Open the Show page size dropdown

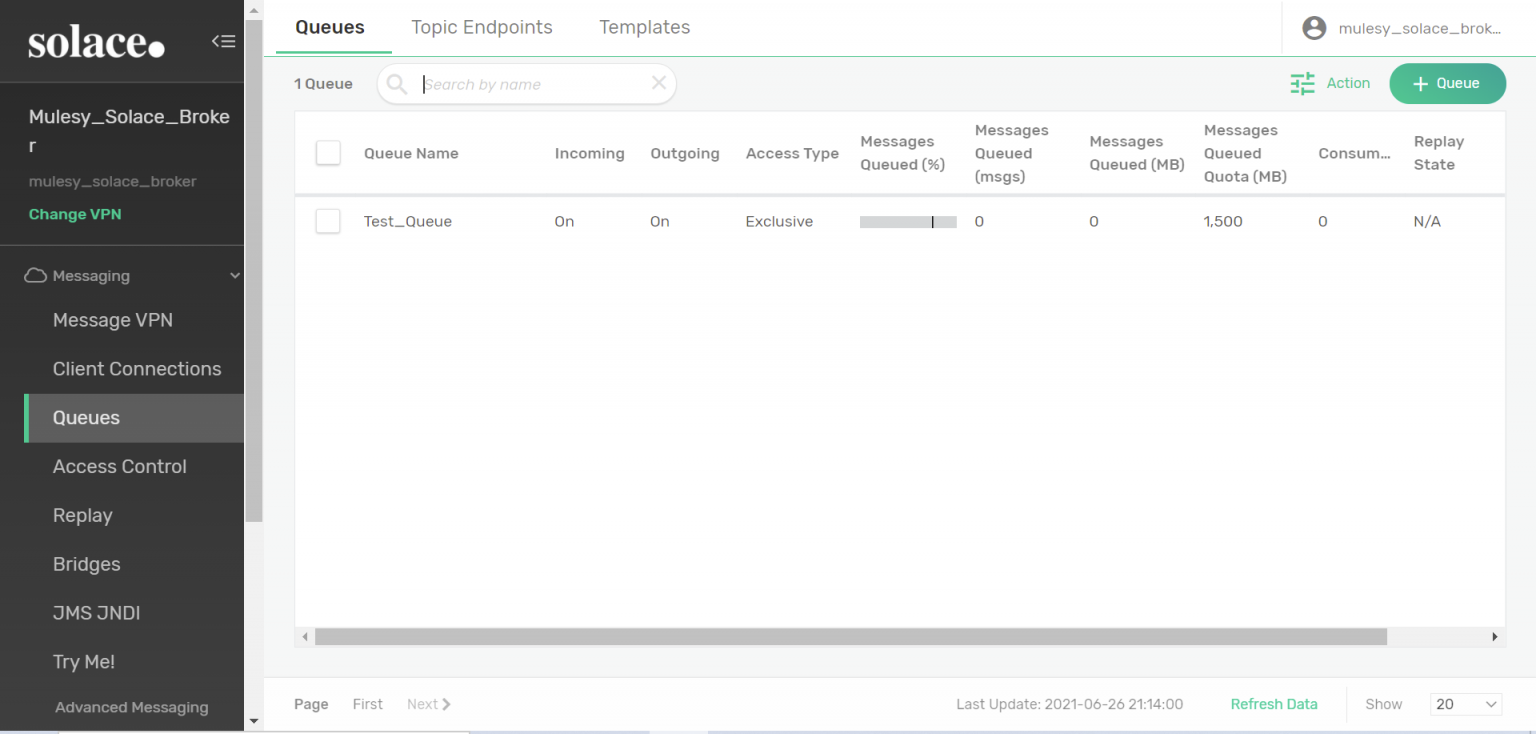coord(1465,704)
